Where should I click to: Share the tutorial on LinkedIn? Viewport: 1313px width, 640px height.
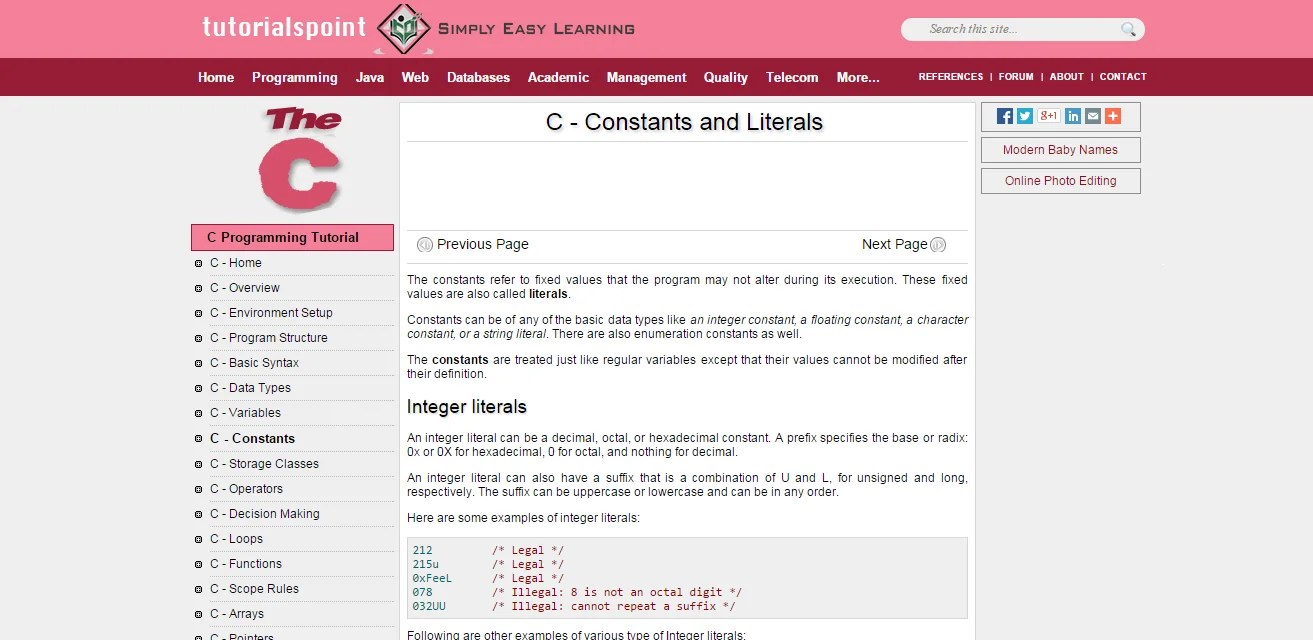1072,115
